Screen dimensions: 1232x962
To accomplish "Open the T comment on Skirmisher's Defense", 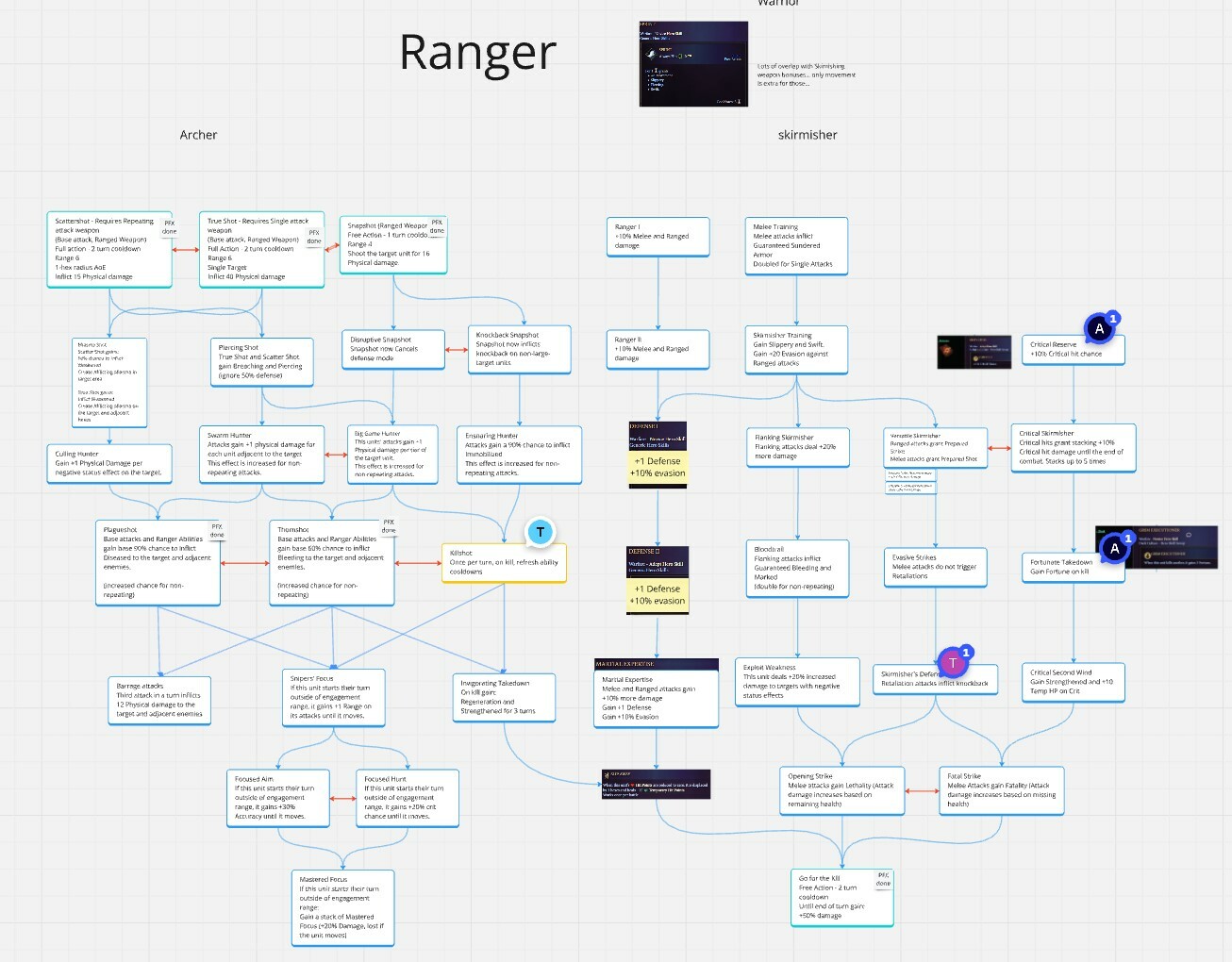I will 953,662.
